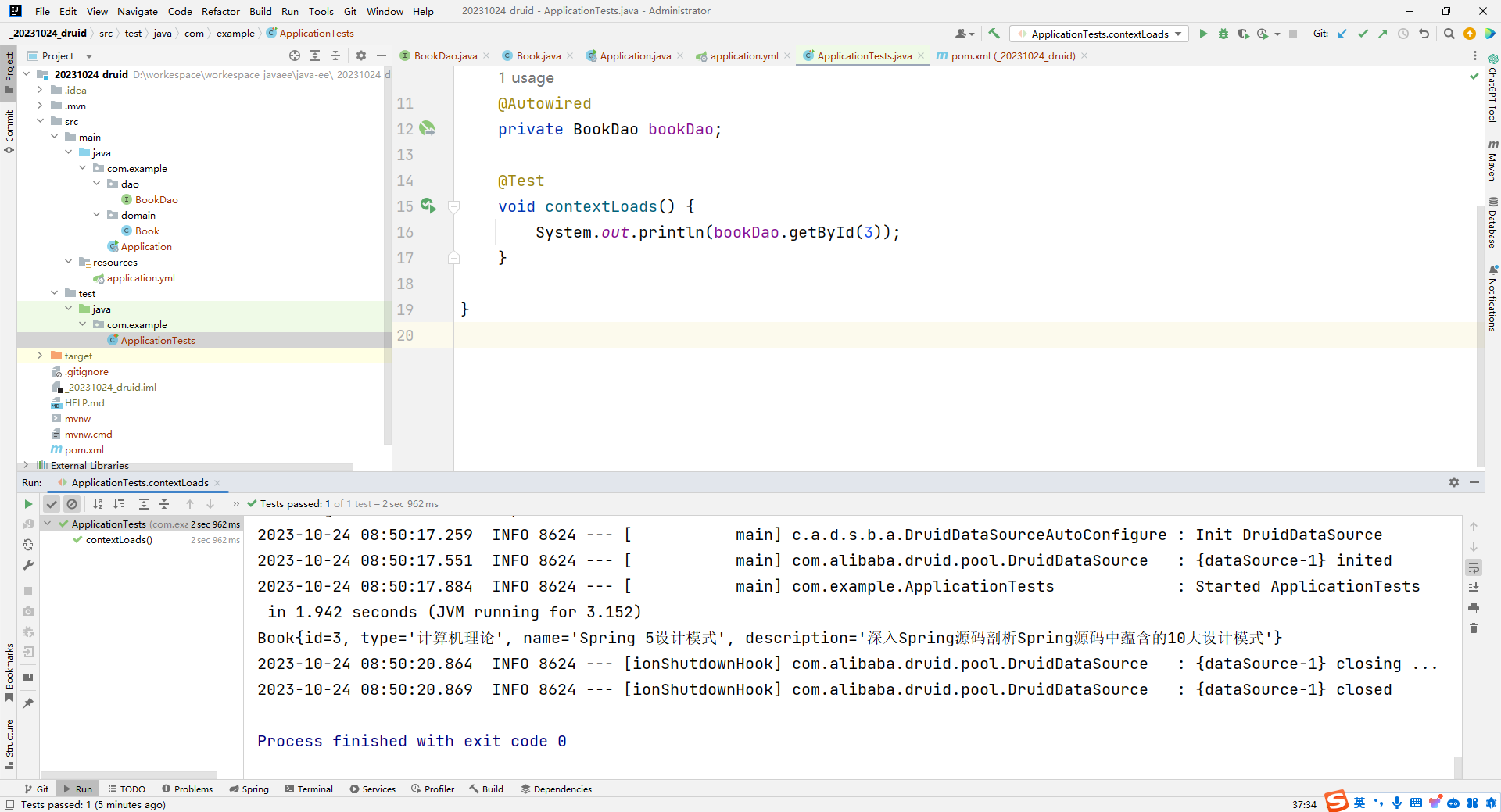Toggle soft-wrap in the console output

pyautogui.click(x=1474, y=567)
